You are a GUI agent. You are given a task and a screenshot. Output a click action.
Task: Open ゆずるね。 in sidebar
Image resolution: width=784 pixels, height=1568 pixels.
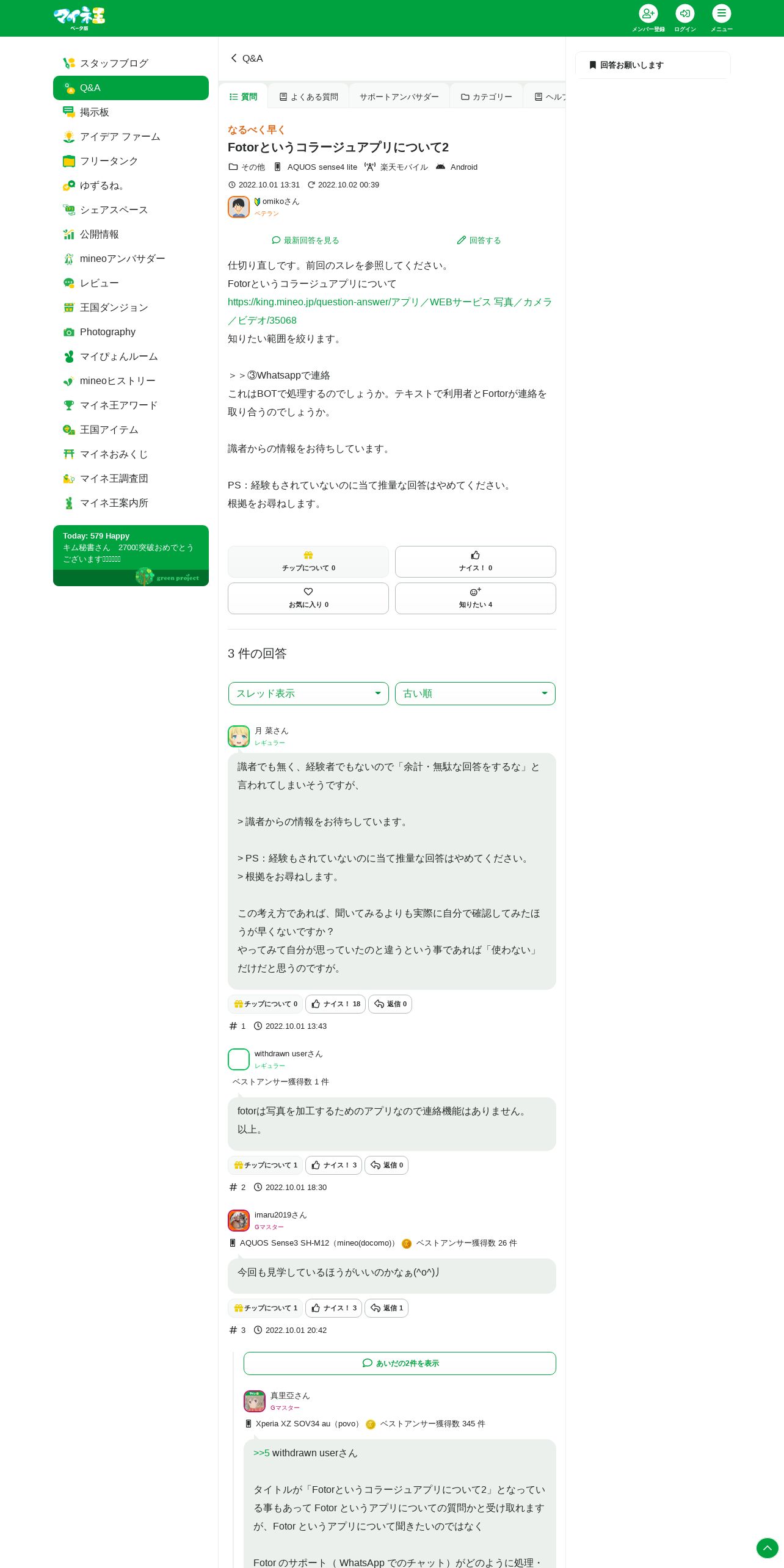[131, 186]
